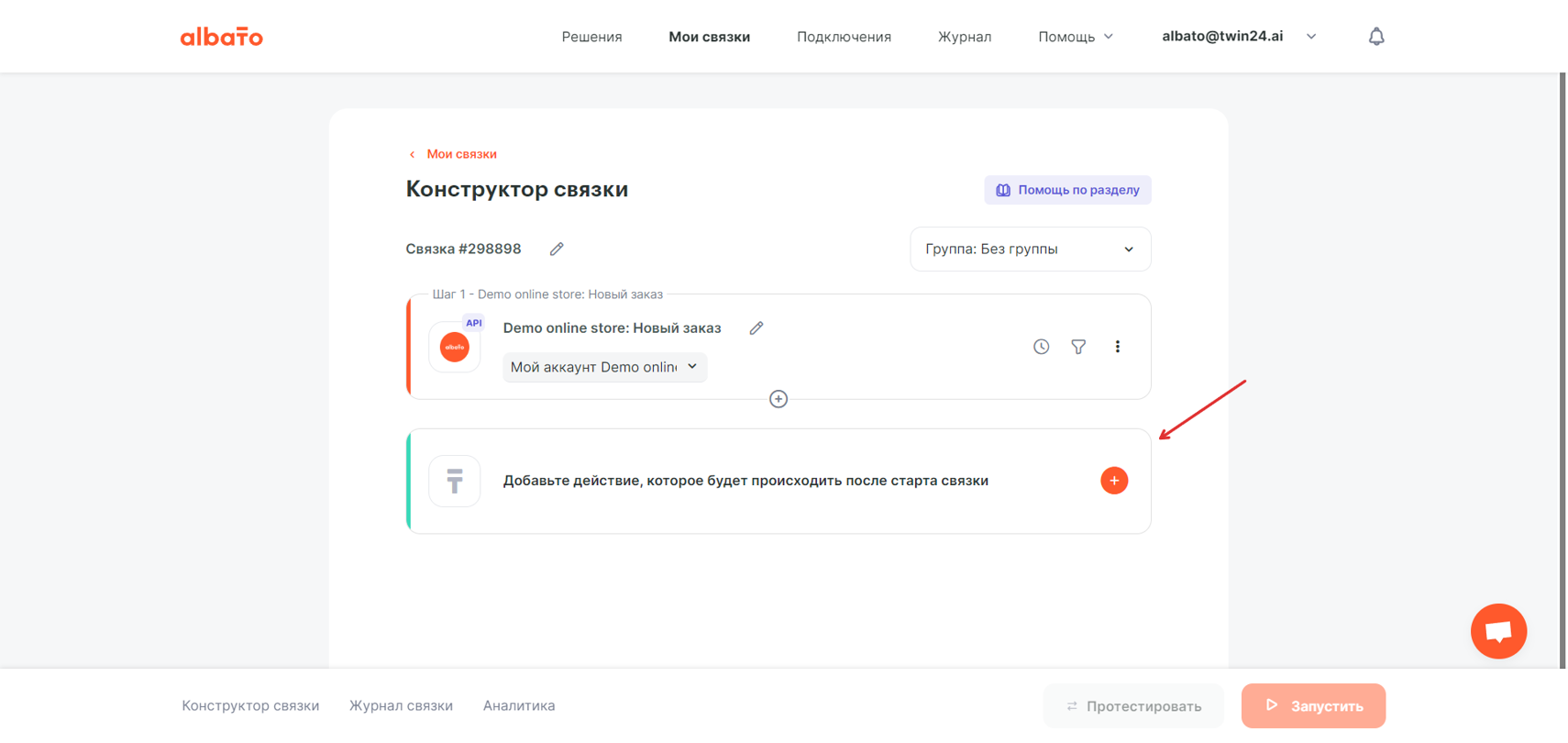Click the orange add action plus button

1114,481
